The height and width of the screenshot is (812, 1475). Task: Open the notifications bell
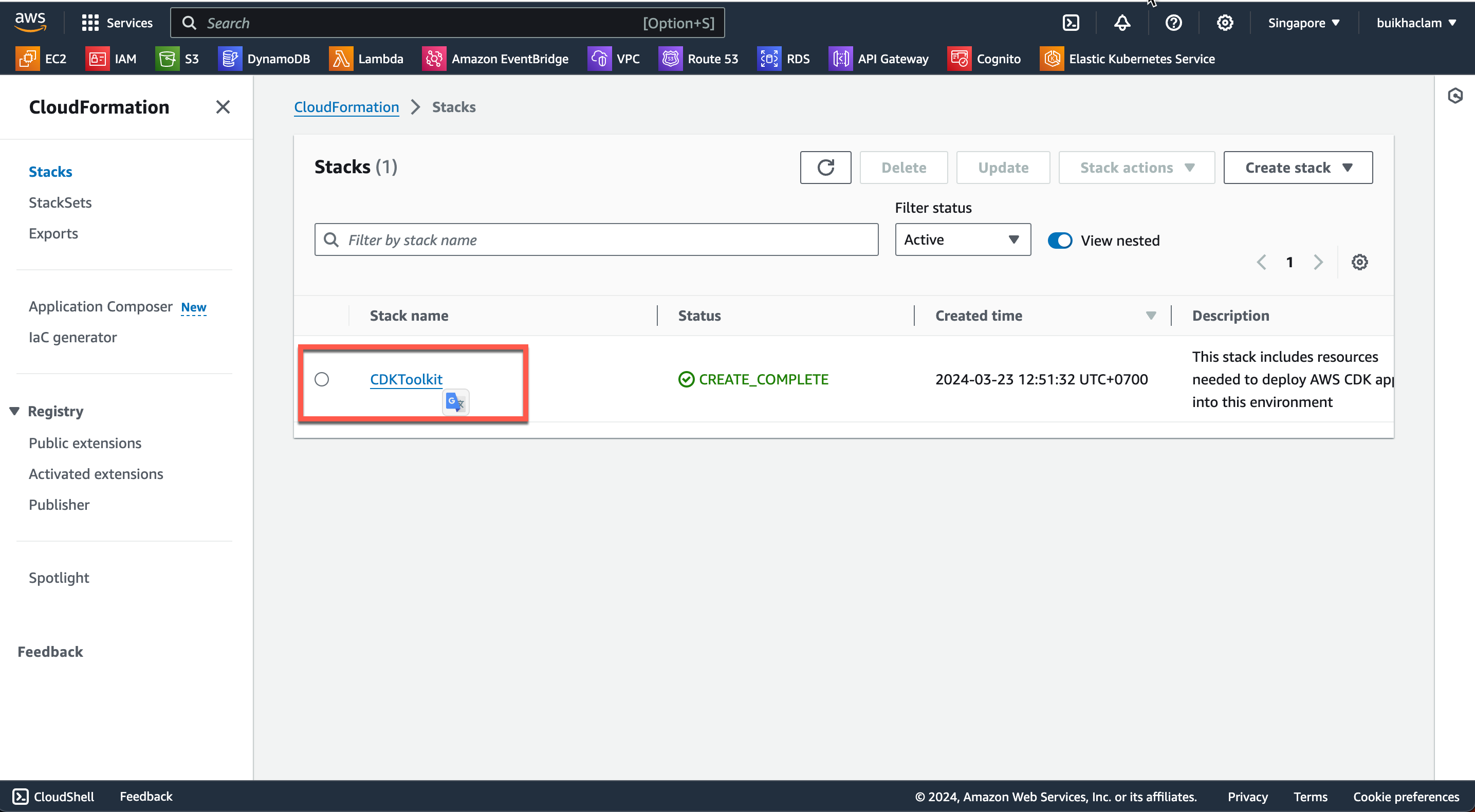(x=1122, y=23)
